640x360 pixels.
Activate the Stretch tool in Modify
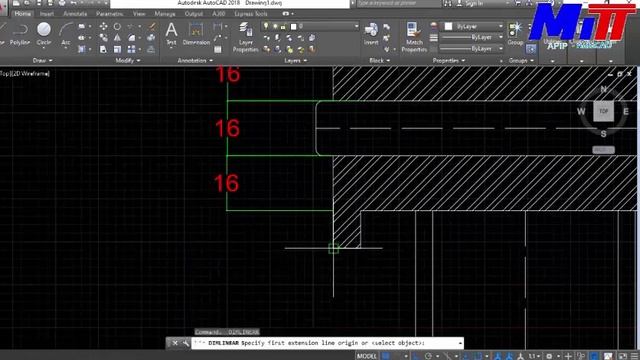pos(103,49)
